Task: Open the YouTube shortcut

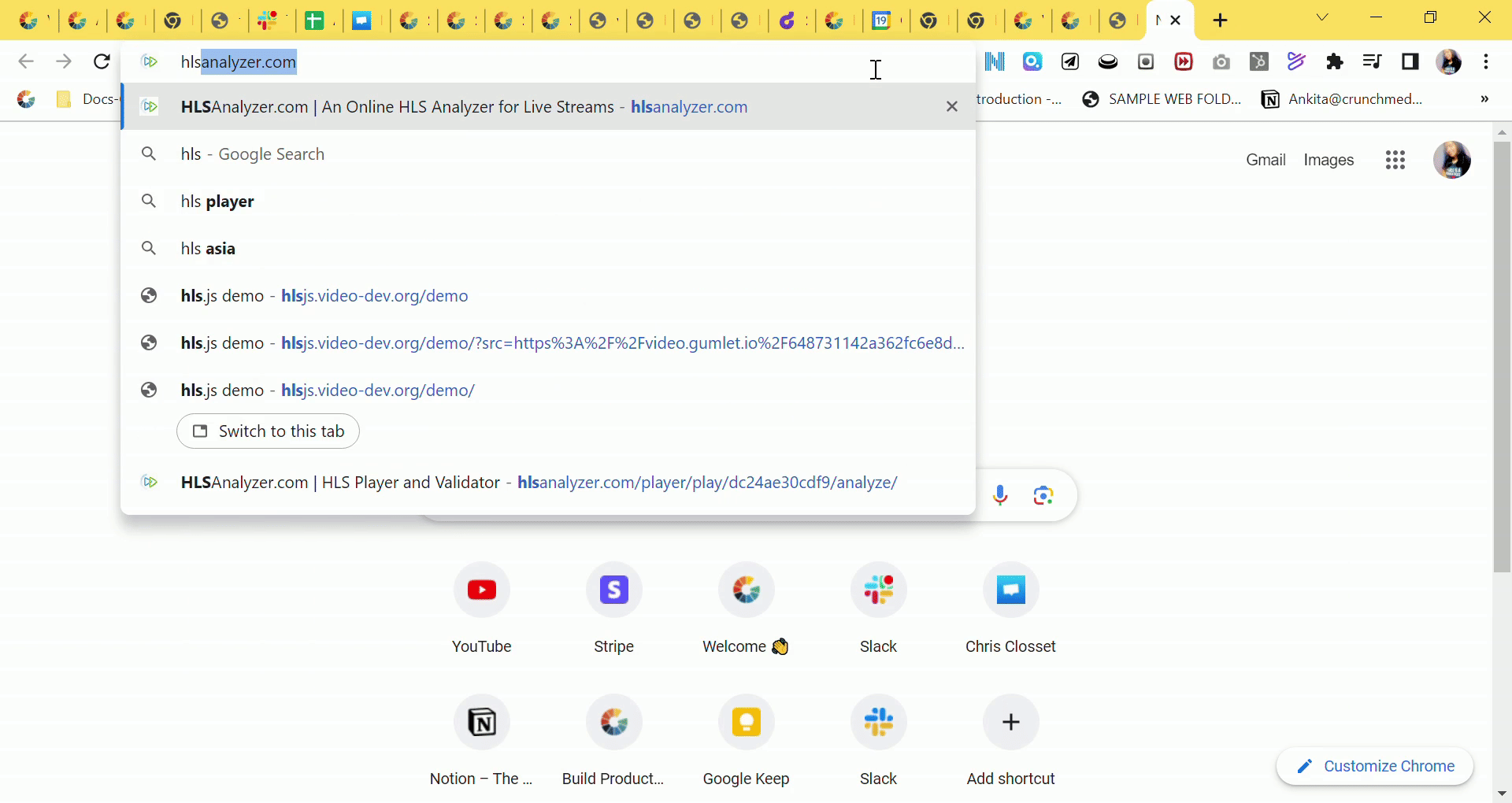Action: point(481,590)
